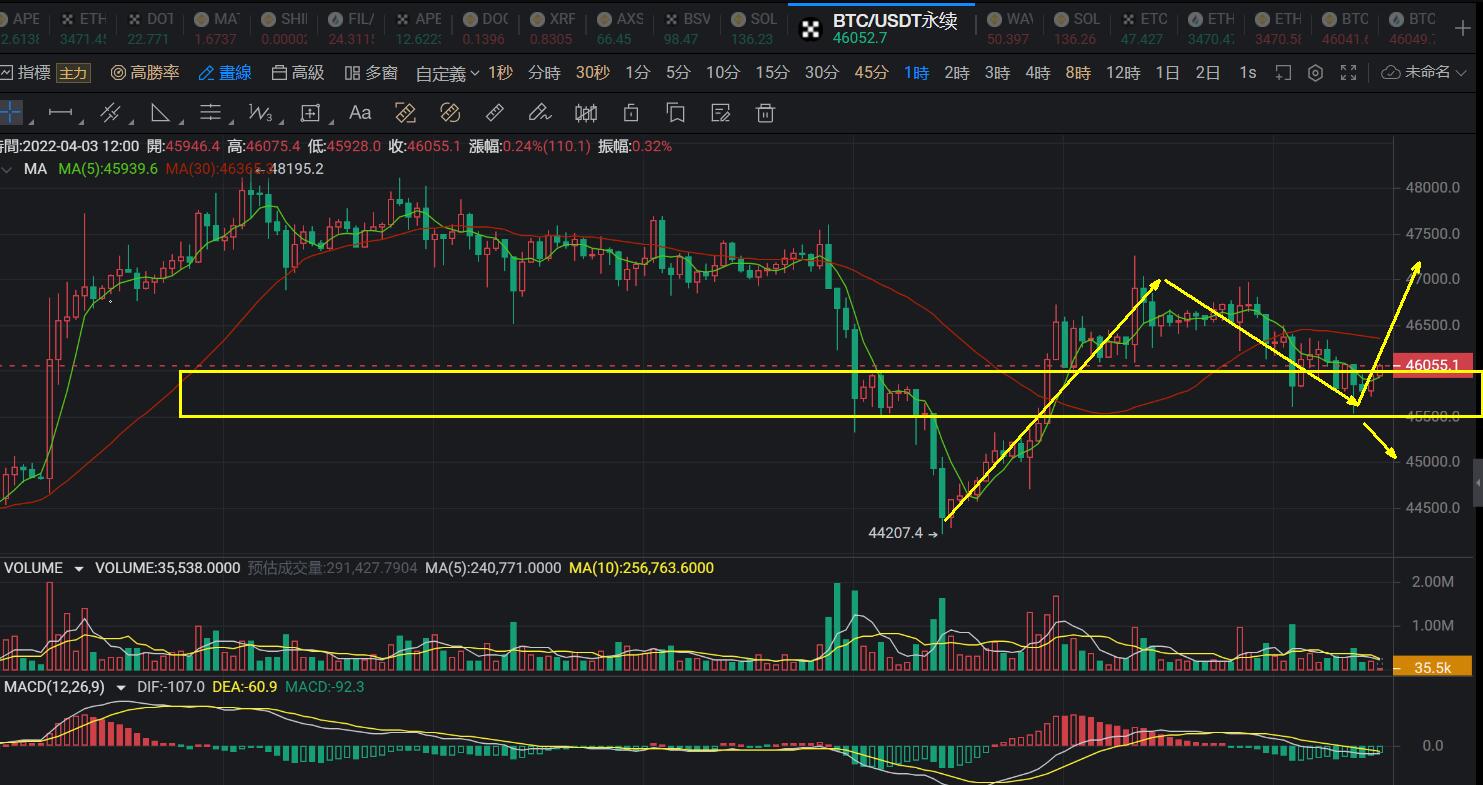Open the DOT 22.771 ticker tab
1483x785 pixels.
(150, 28)
